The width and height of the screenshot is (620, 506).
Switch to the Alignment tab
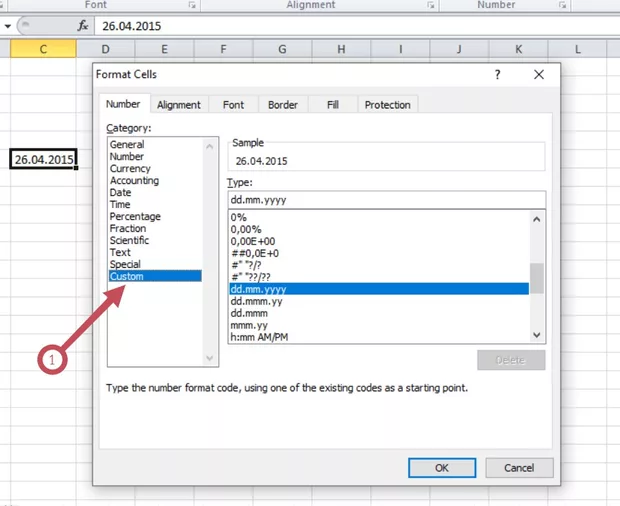[x=179, y=105]
